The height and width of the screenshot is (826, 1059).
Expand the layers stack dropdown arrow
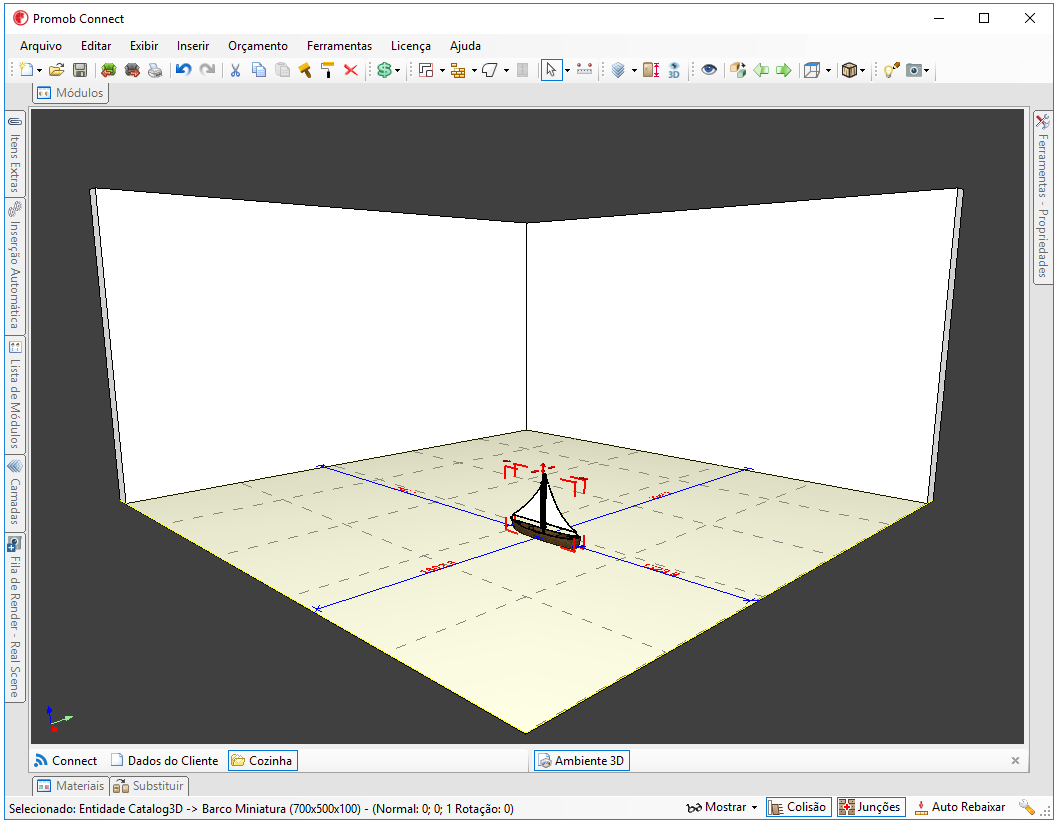coord(634,70)
